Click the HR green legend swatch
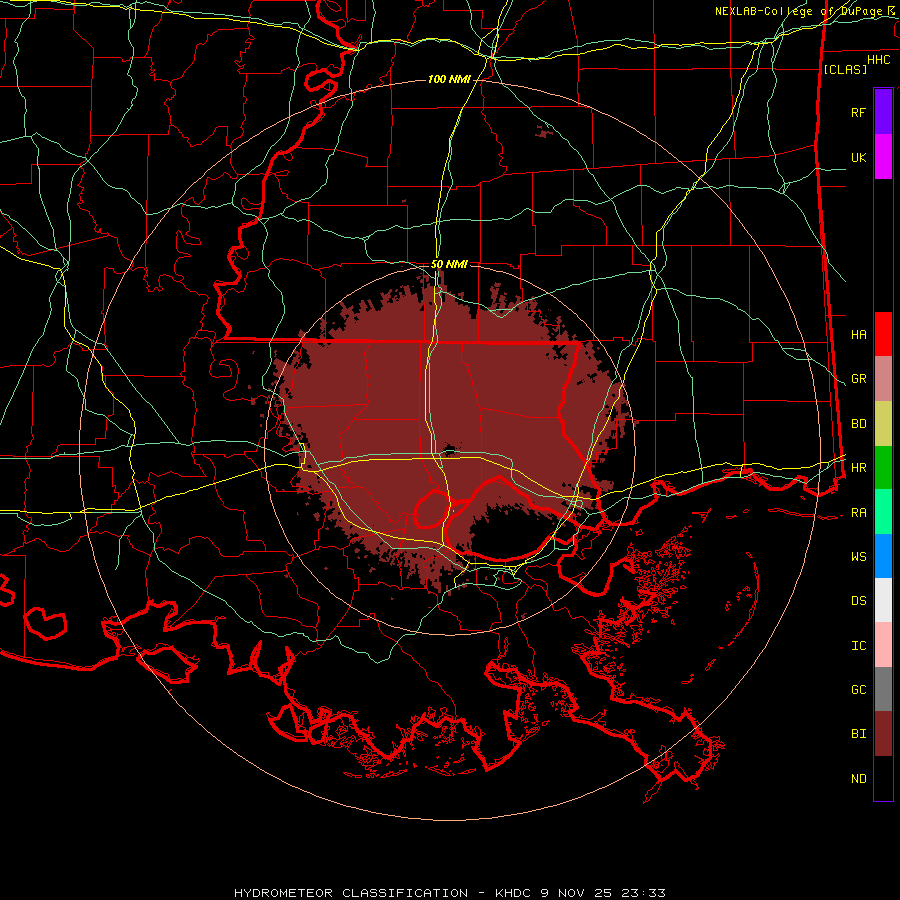This screenshot has height=900, width=900. [883, 468]
